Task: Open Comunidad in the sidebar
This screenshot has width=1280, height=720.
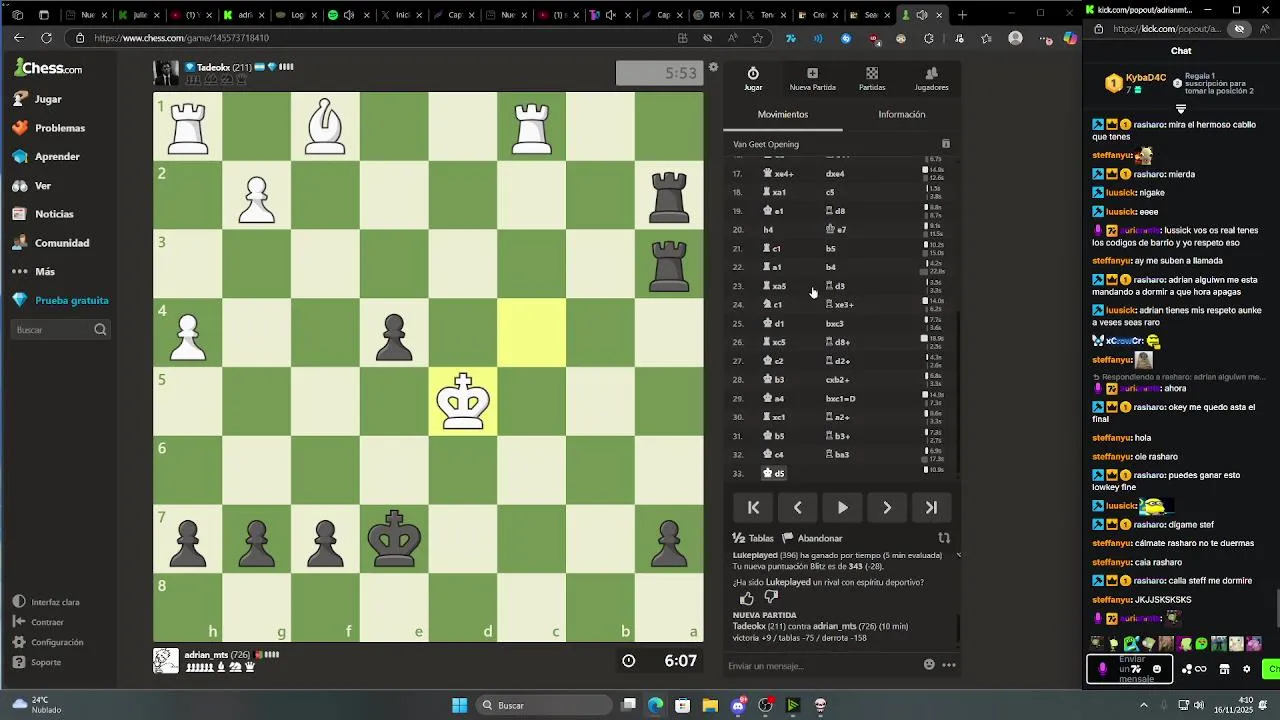Action: [x=52, y=243]
